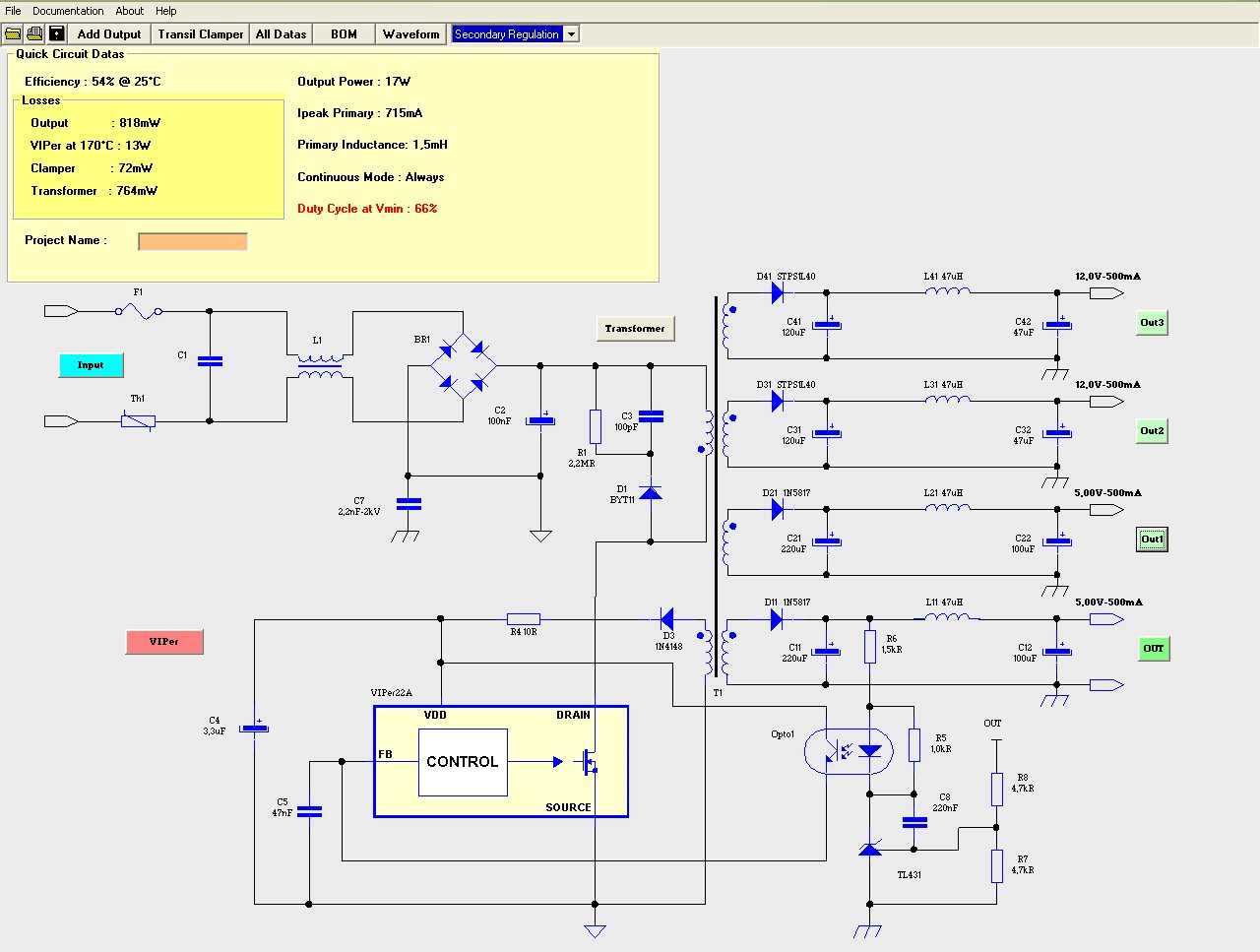Open the File menu
The height and width of the screenshot is (952, 1260).
click(13, 11)
